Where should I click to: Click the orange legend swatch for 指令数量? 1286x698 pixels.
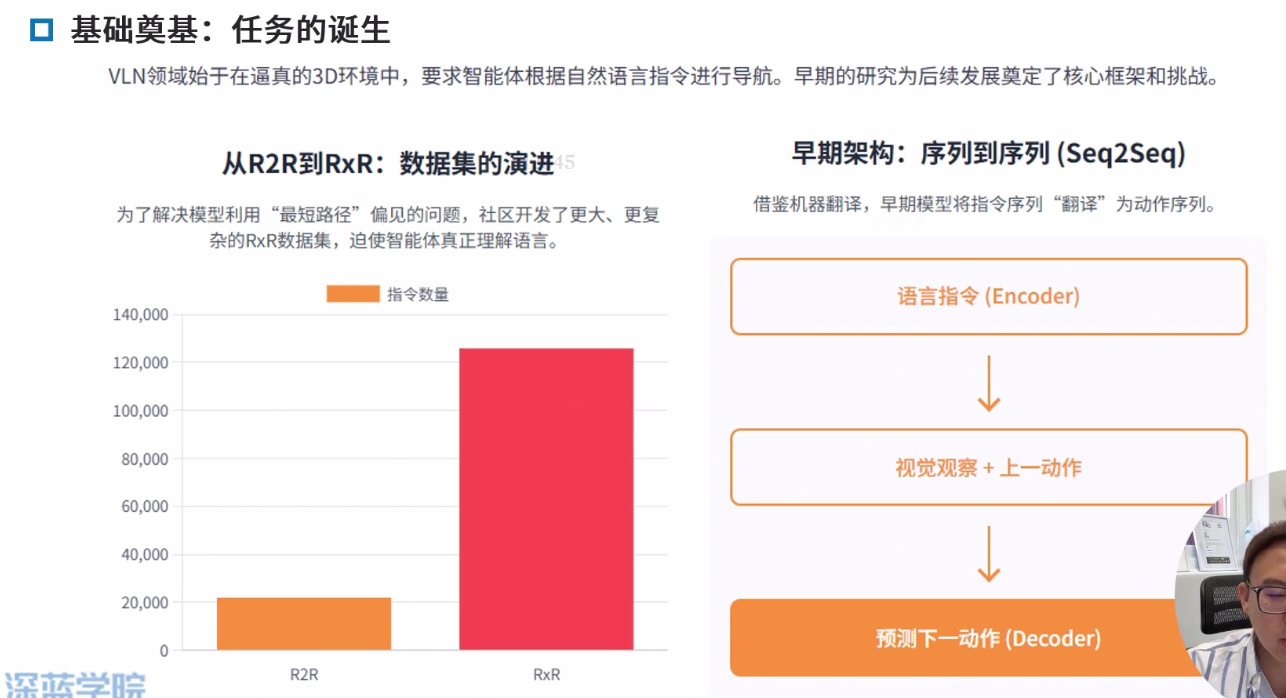[x=353, y=294]
